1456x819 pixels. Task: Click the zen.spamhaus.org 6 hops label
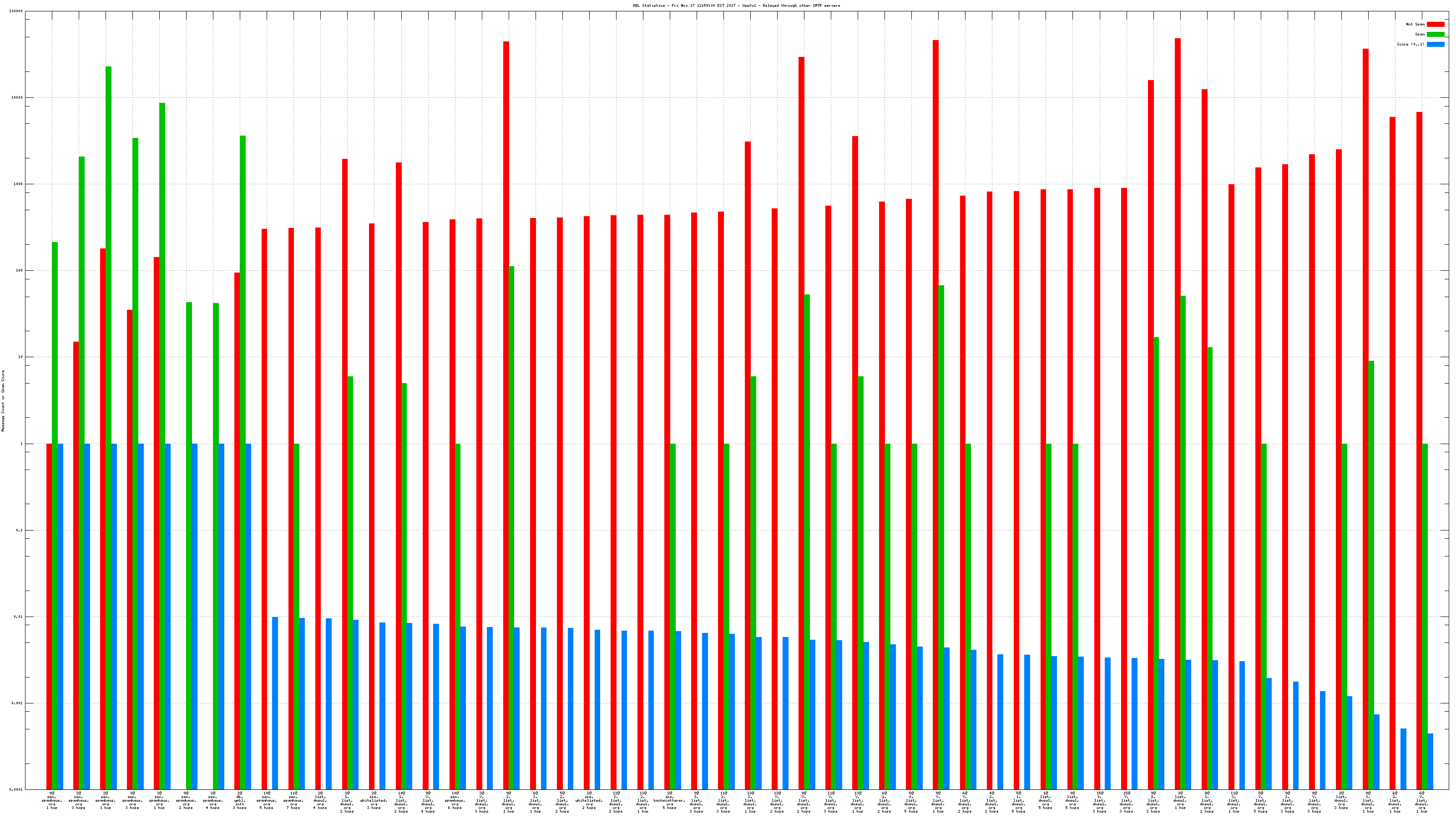(455, 800)
